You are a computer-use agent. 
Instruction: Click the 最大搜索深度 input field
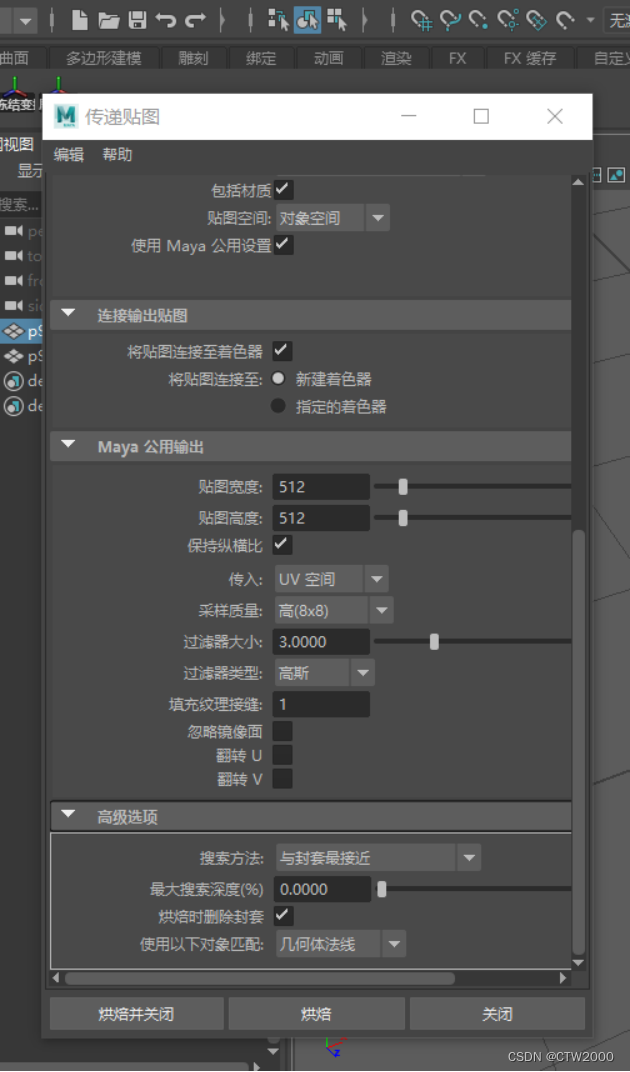point(323,889)
